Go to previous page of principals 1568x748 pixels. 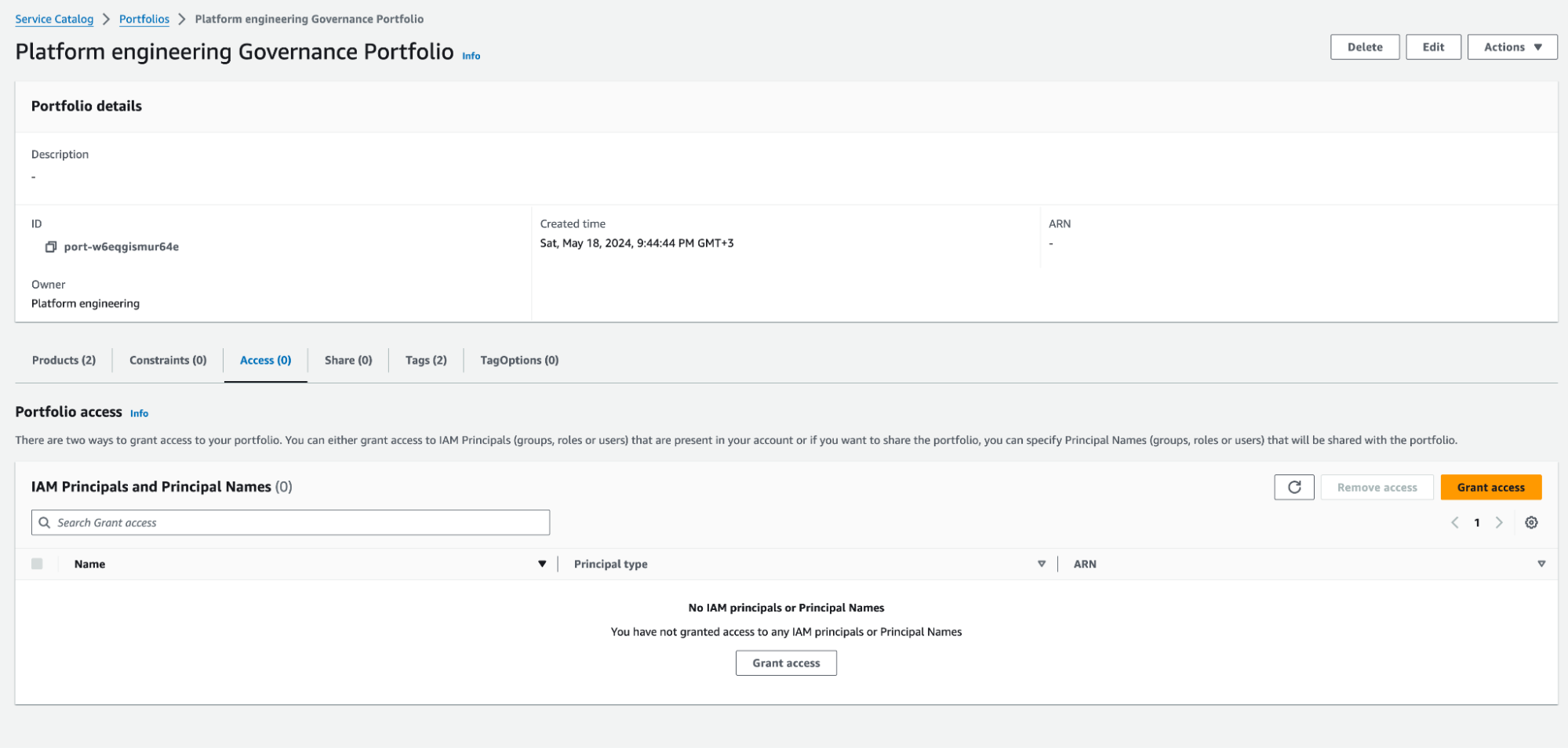coord(1455,522)
